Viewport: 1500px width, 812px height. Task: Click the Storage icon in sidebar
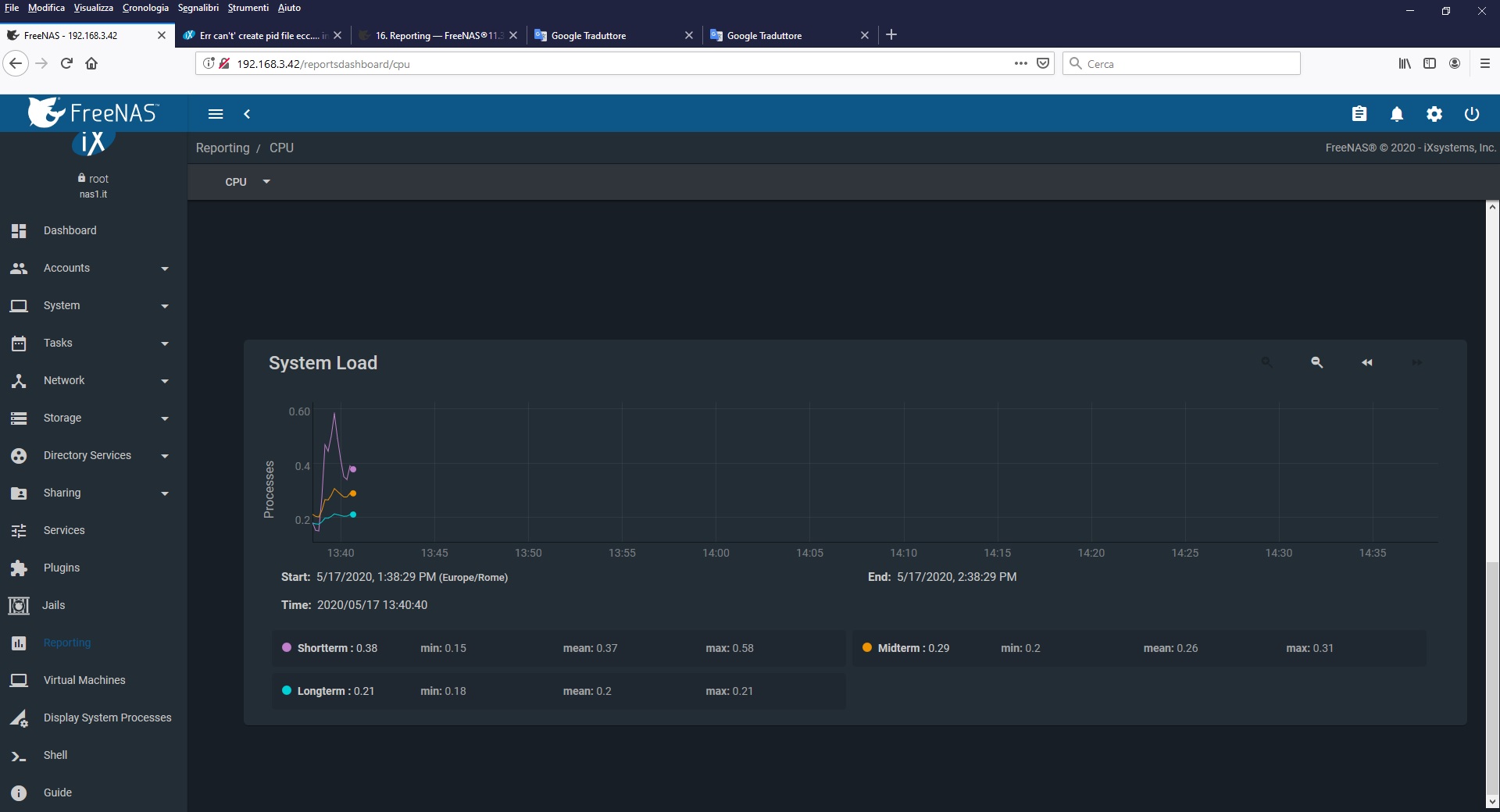click(19, 418)
